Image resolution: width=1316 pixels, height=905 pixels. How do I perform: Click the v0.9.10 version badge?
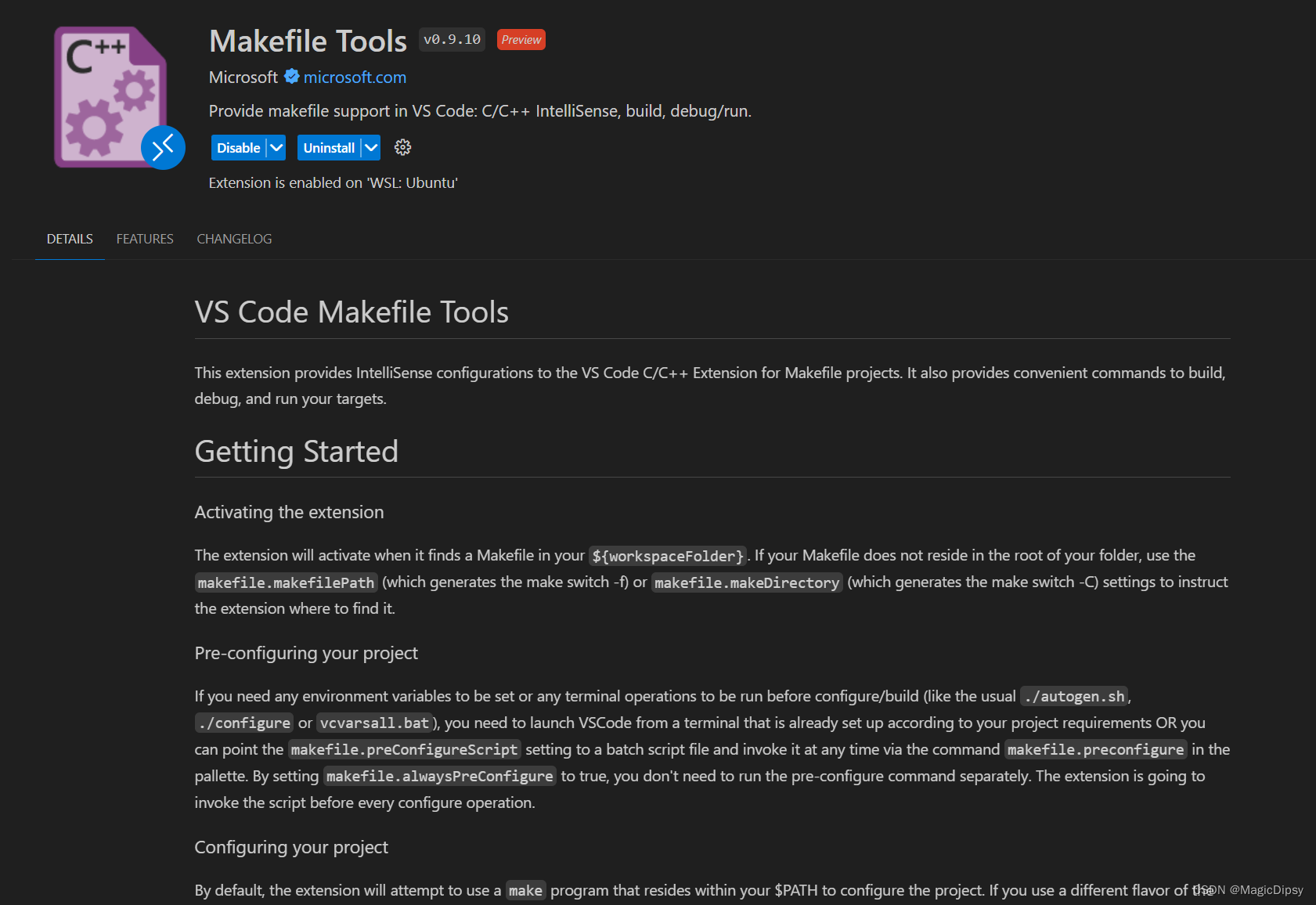pyautogui.click(x=452, y=39)
